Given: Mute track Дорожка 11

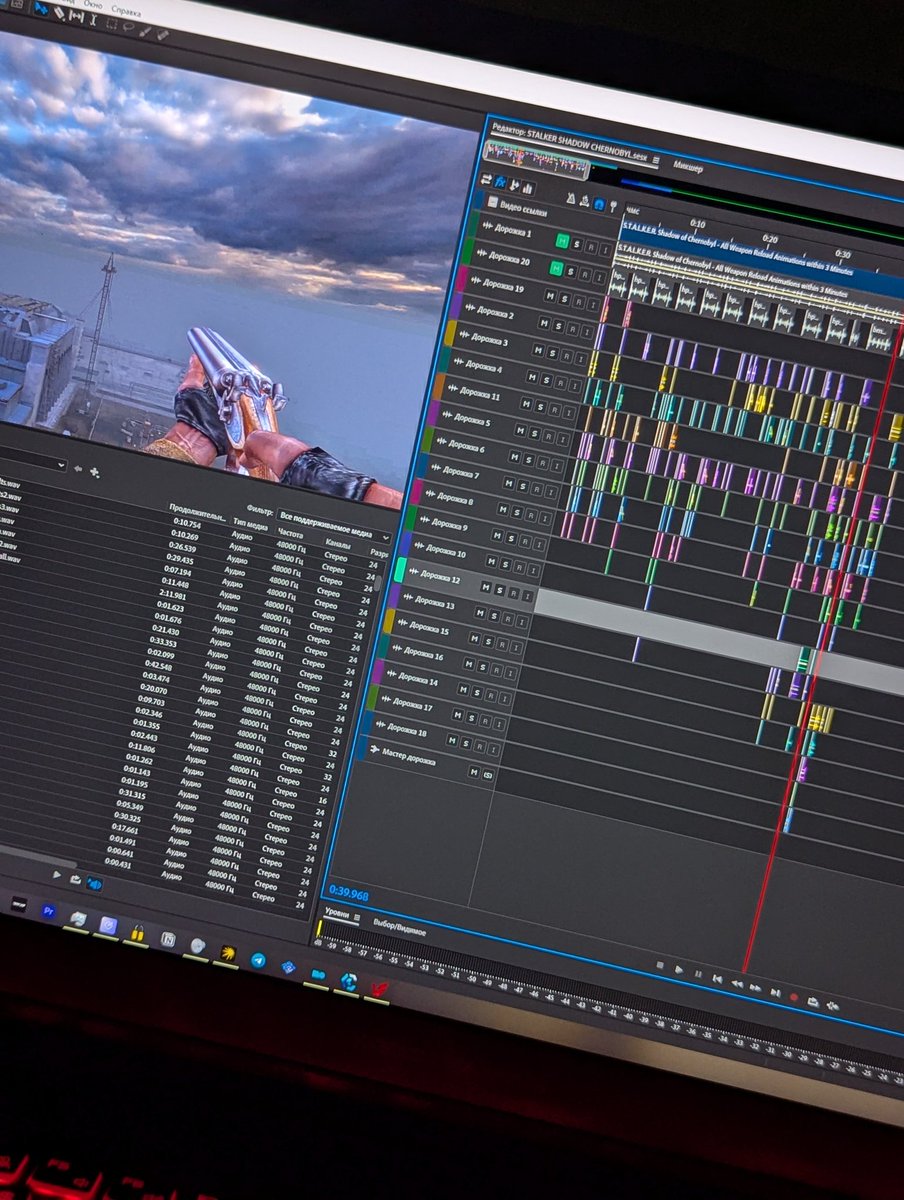Looking at the screenshot, I should click(526, 404).
